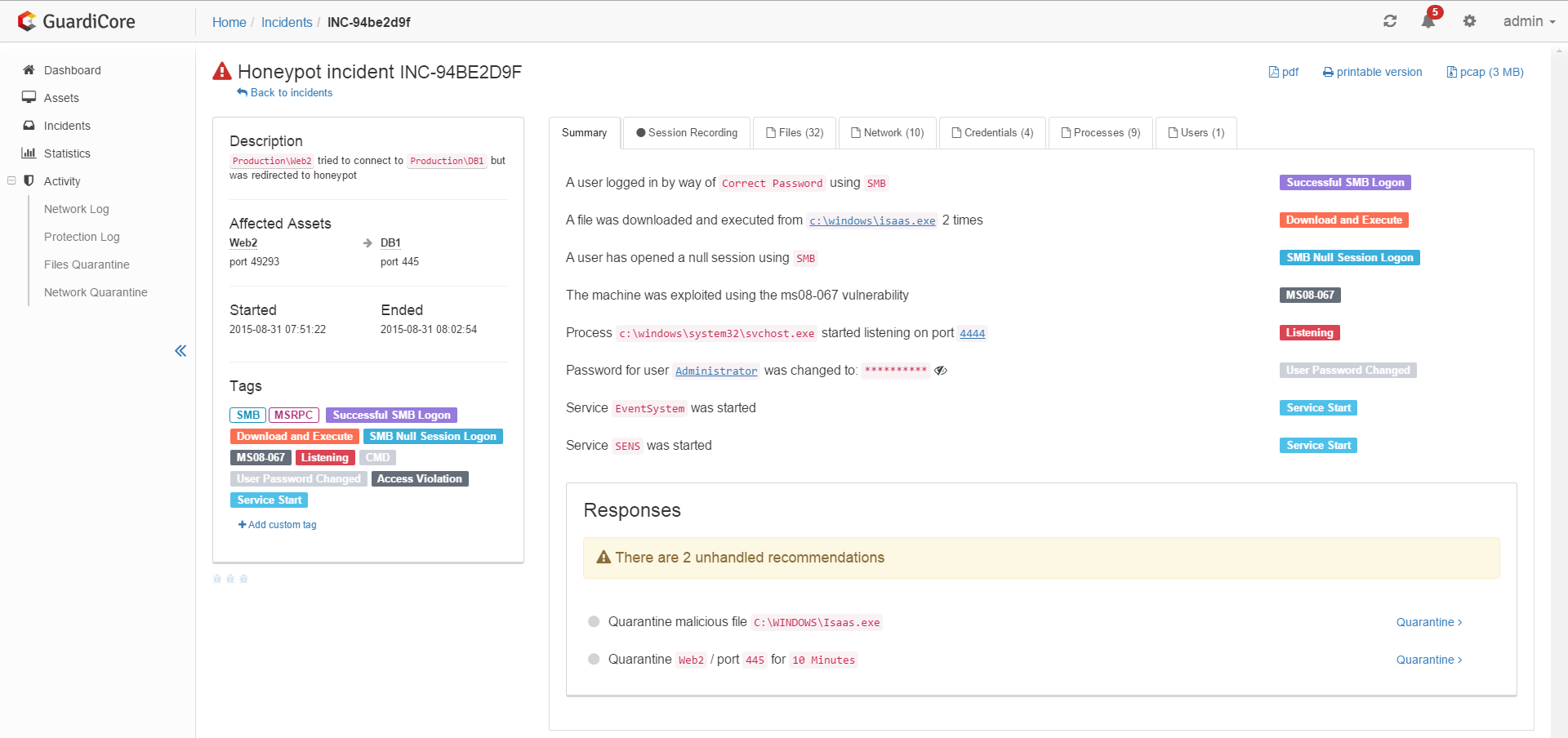Download the pcap (3 MB) file
Image resolution: width=1568 pixels, height=738 pixels.
point(1485,72)
